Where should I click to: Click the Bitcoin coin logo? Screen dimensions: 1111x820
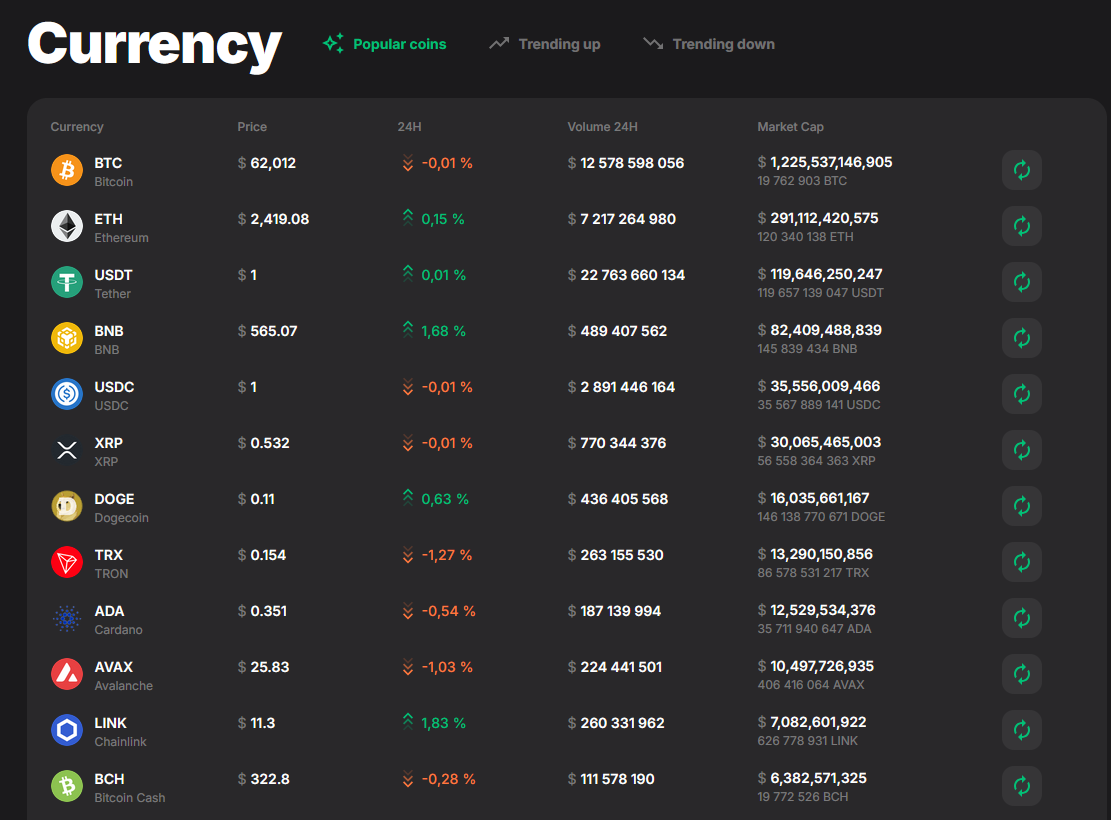click(67, 170)
